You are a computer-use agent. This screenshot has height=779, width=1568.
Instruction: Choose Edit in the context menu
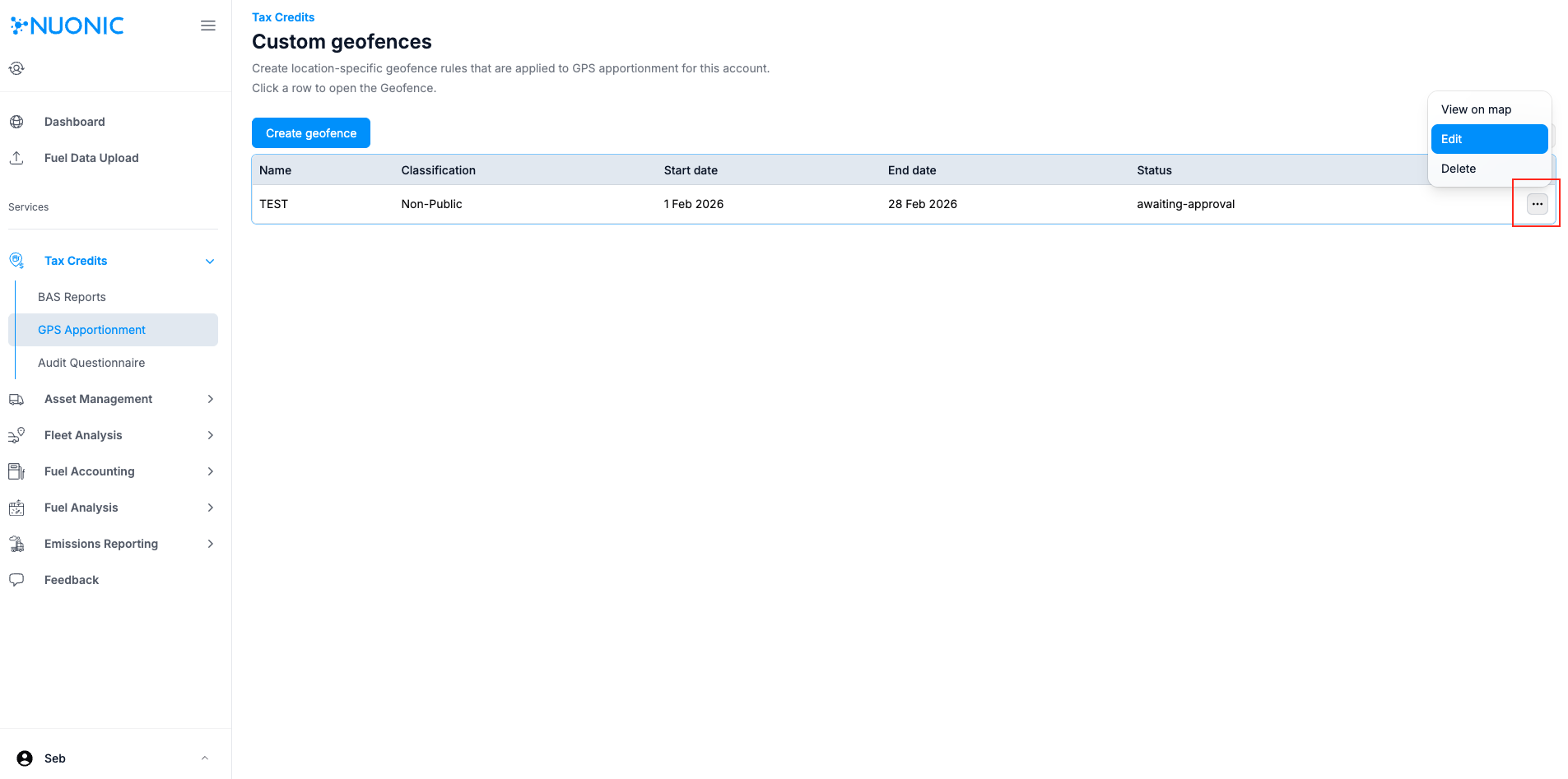point(1489,139)
